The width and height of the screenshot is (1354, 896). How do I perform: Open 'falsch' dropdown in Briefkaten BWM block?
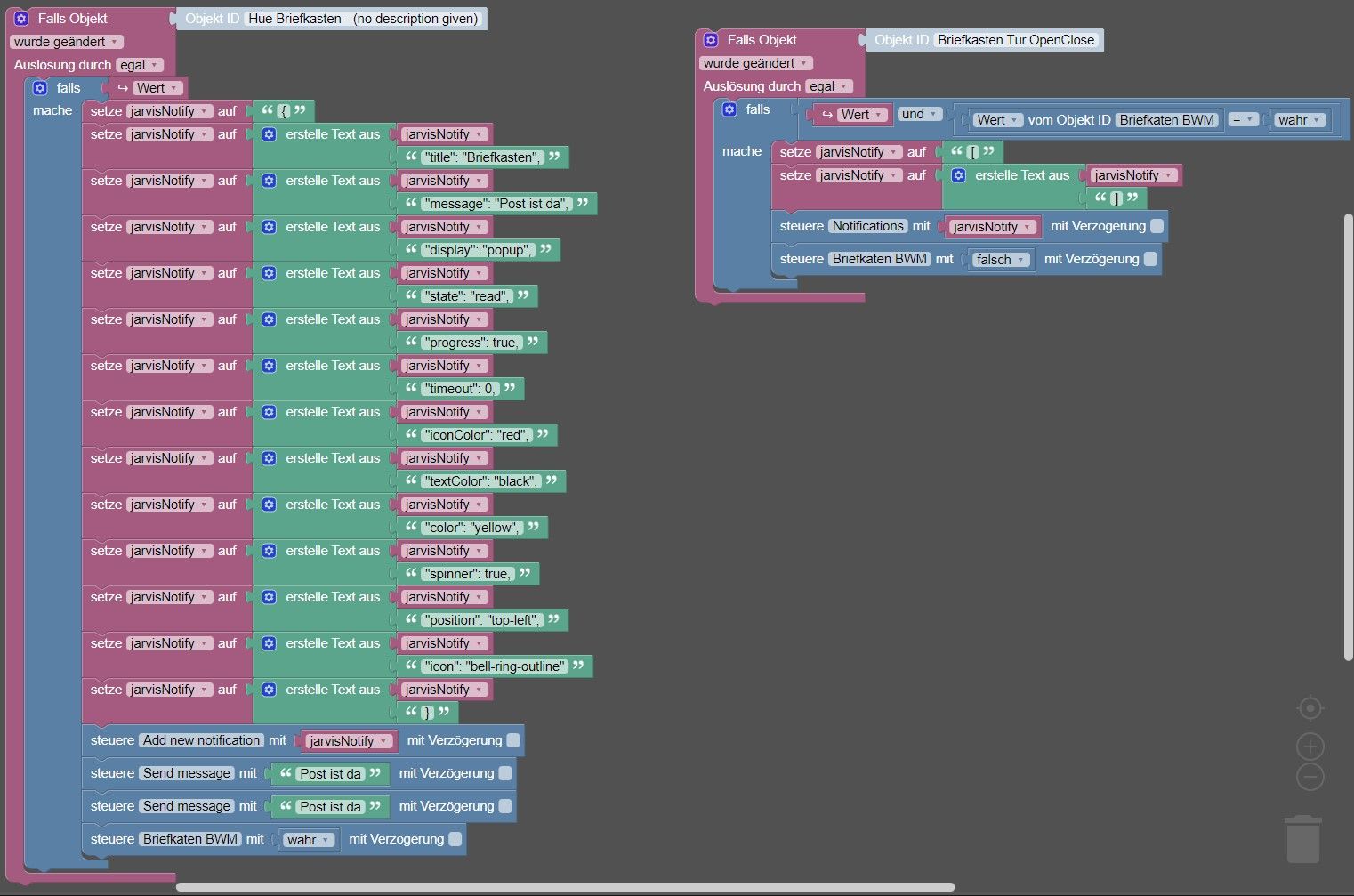click(x=1001, y=260)
